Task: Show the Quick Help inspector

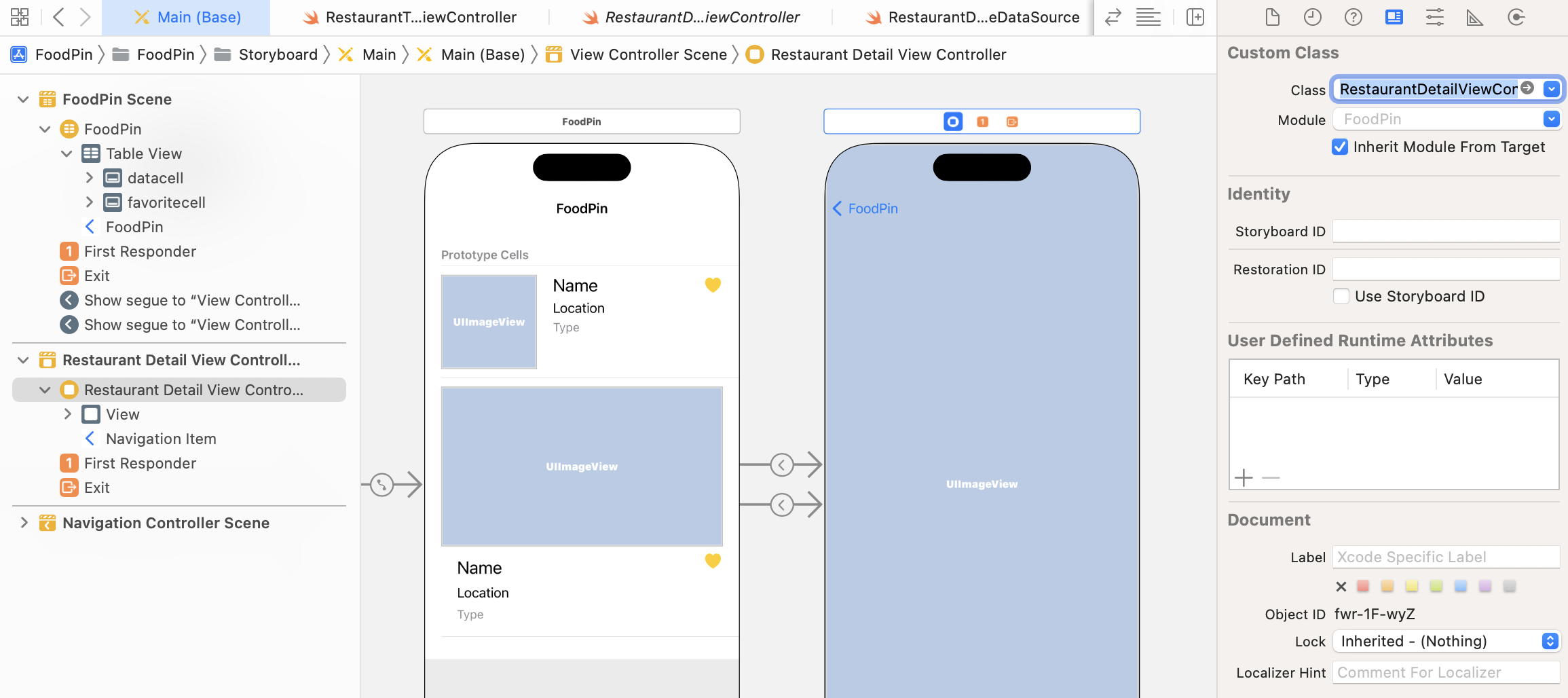Action: tap(1353, 18)
